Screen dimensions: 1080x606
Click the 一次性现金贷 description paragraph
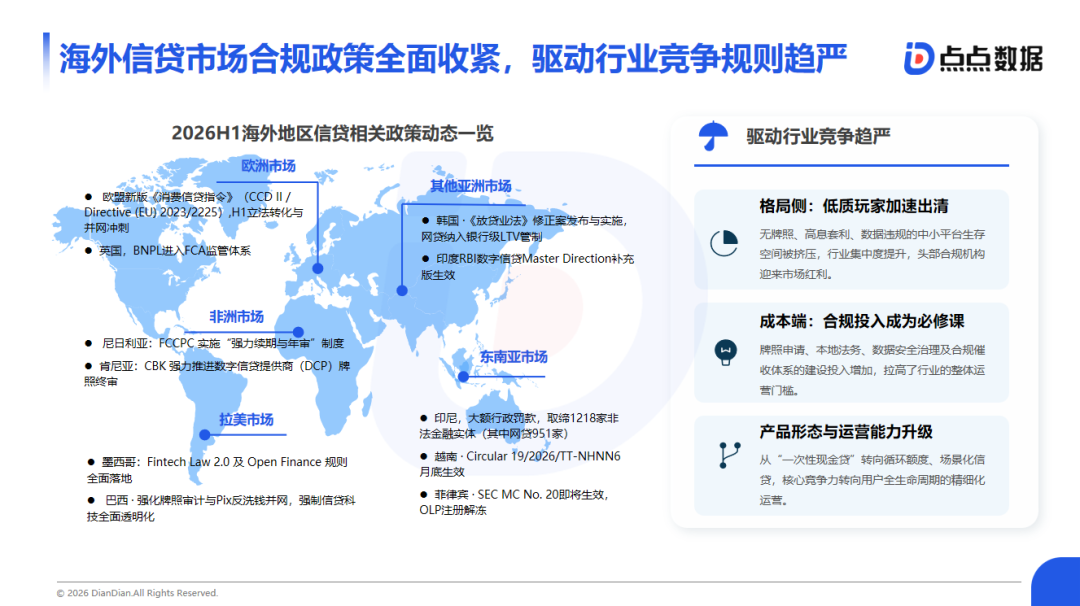point(872,479)
